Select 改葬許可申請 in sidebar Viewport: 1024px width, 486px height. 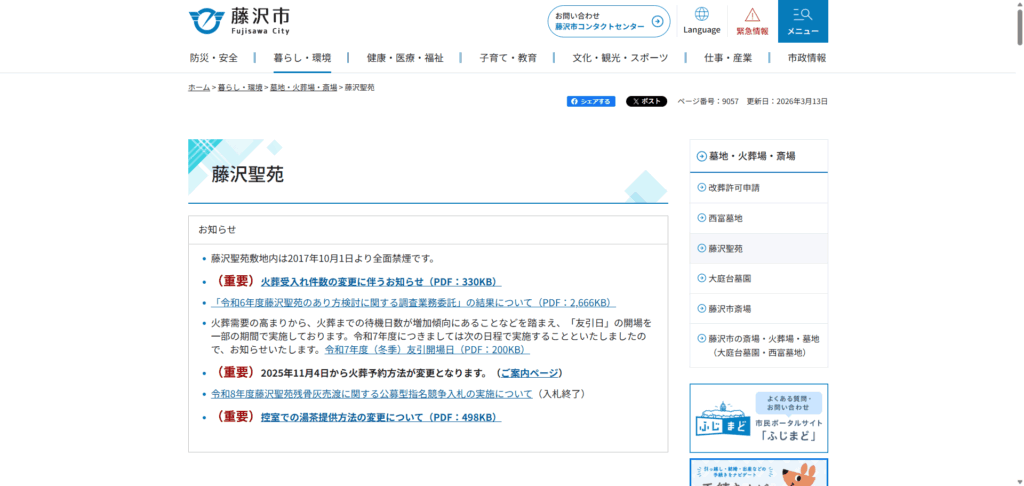(x=734, y=188)
